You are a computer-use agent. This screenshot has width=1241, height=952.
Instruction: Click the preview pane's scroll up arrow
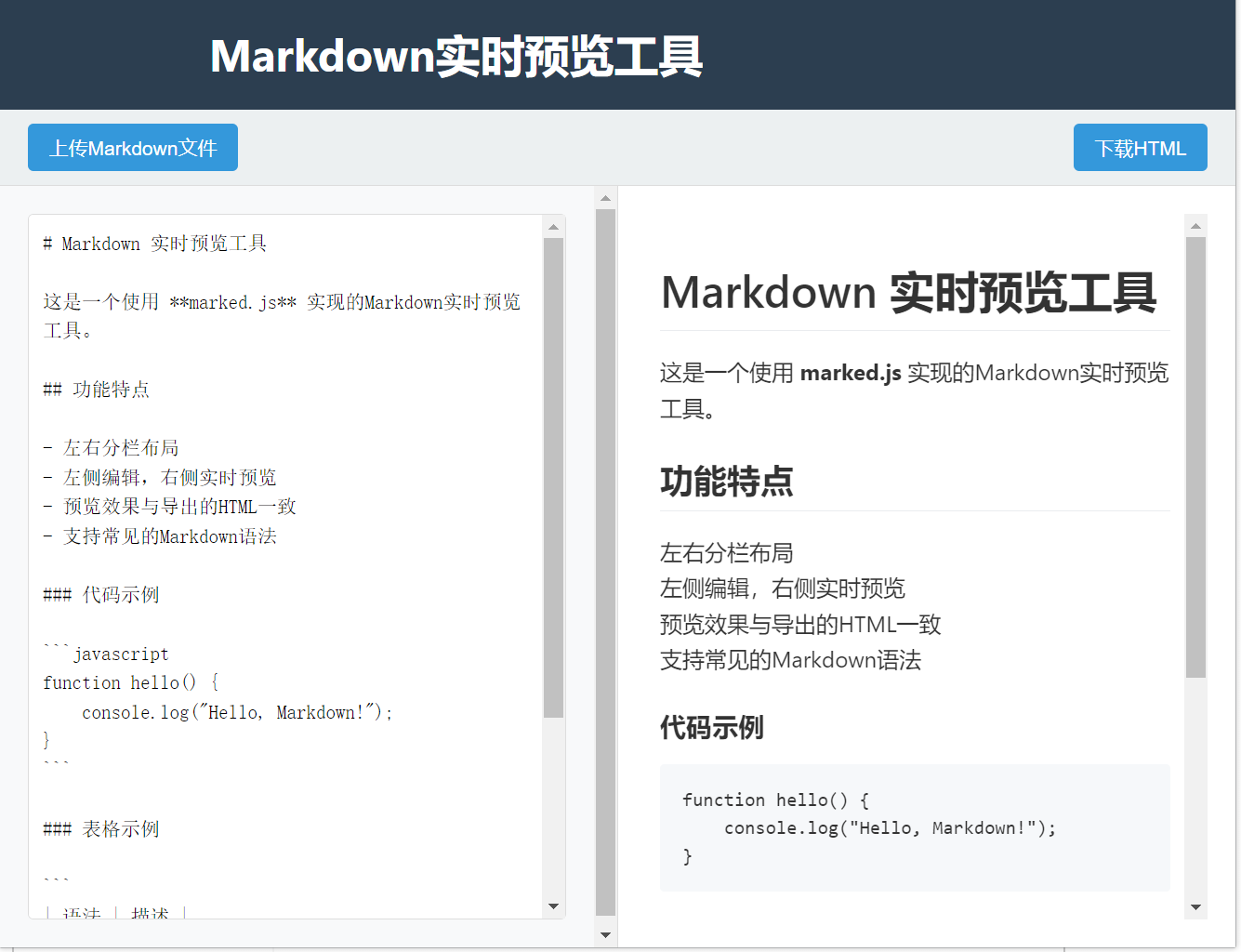coord(1195,226)
